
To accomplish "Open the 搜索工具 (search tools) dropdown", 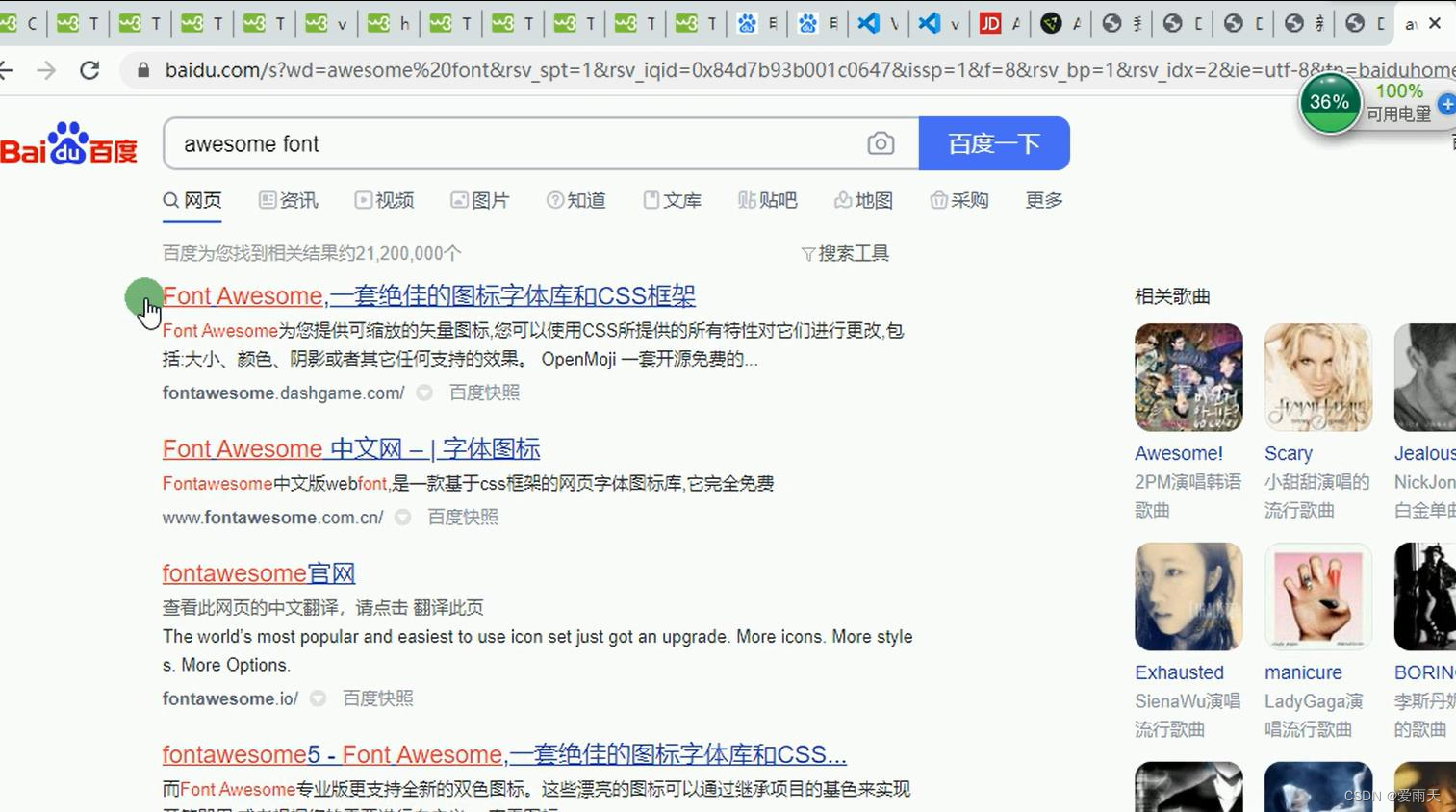I will click(845, 253).
